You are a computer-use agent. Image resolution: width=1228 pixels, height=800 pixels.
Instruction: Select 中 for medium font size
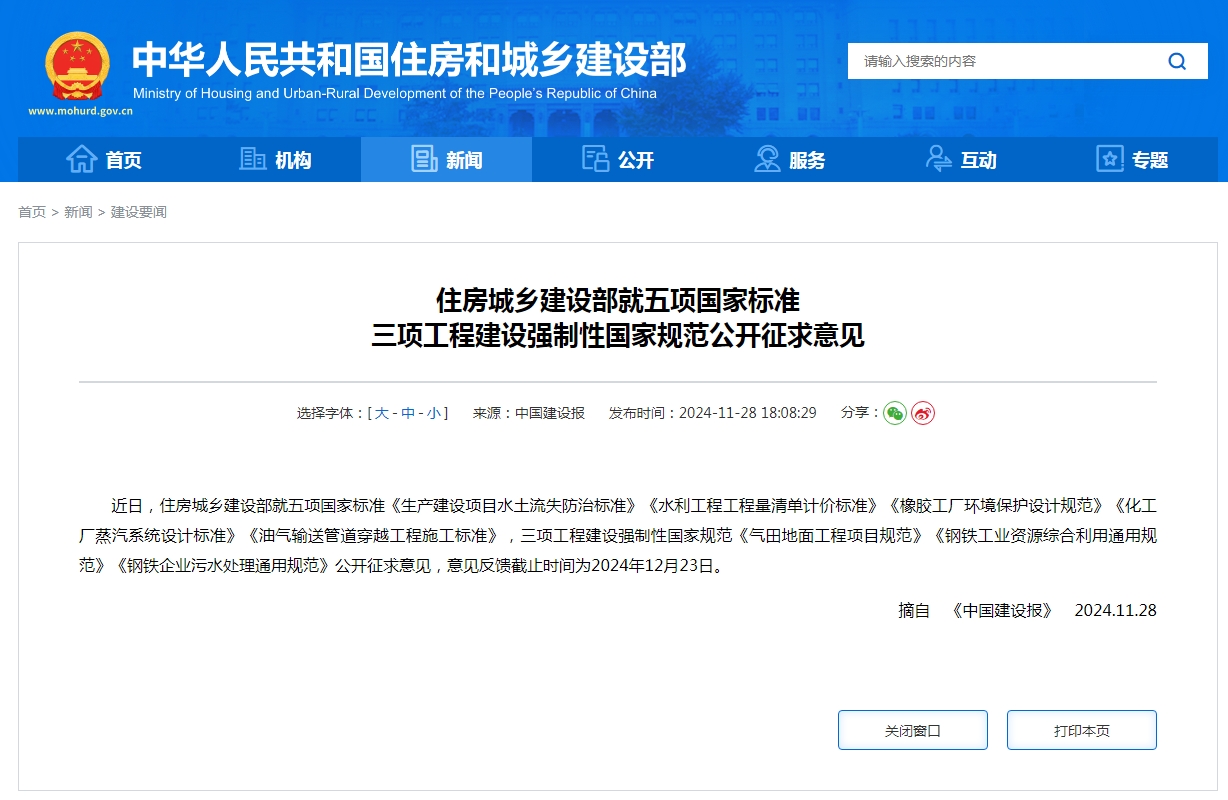409,412
